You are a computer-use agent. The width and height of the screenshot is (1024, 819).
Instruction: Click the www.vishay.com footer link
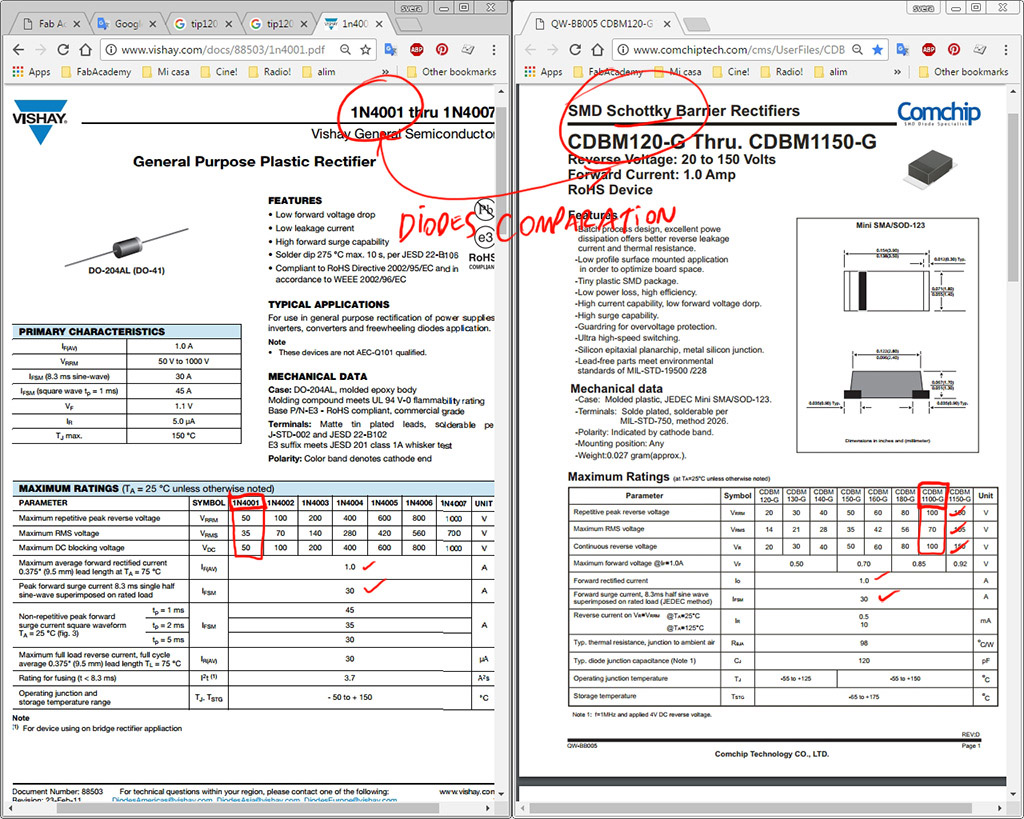466,791
